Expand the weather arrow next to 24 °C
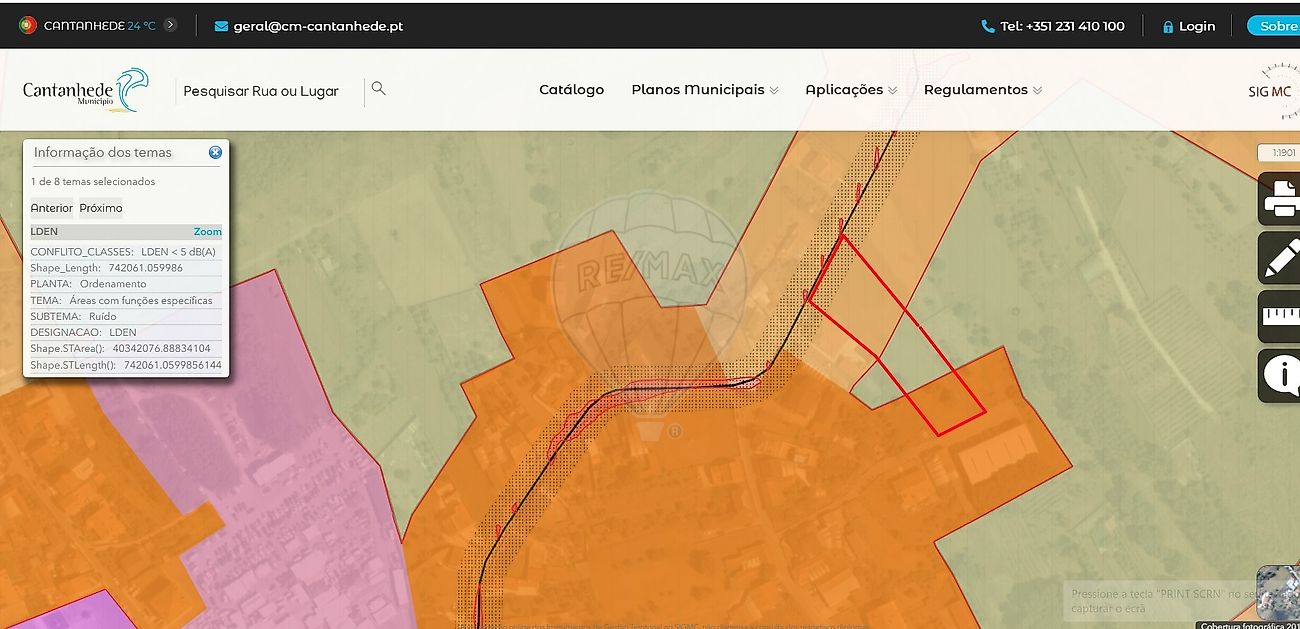 pos(170,25)
